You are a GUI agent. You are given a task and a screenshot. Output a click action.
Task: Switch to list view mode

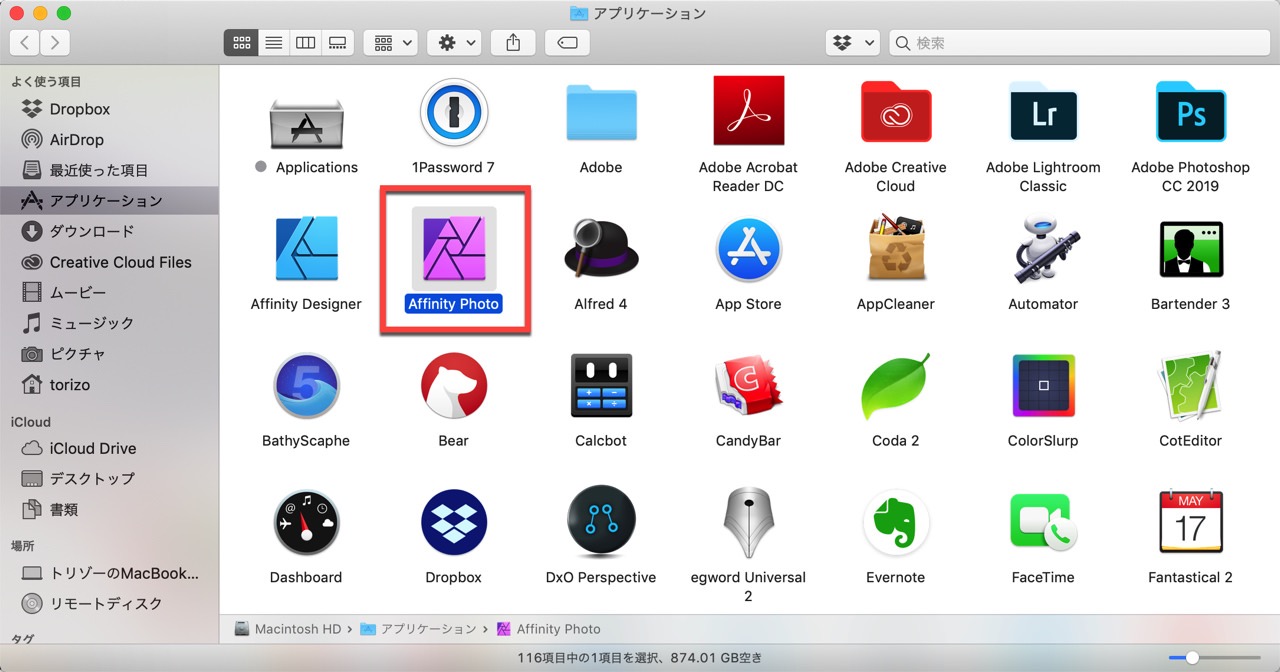click(x=273, y=43)
